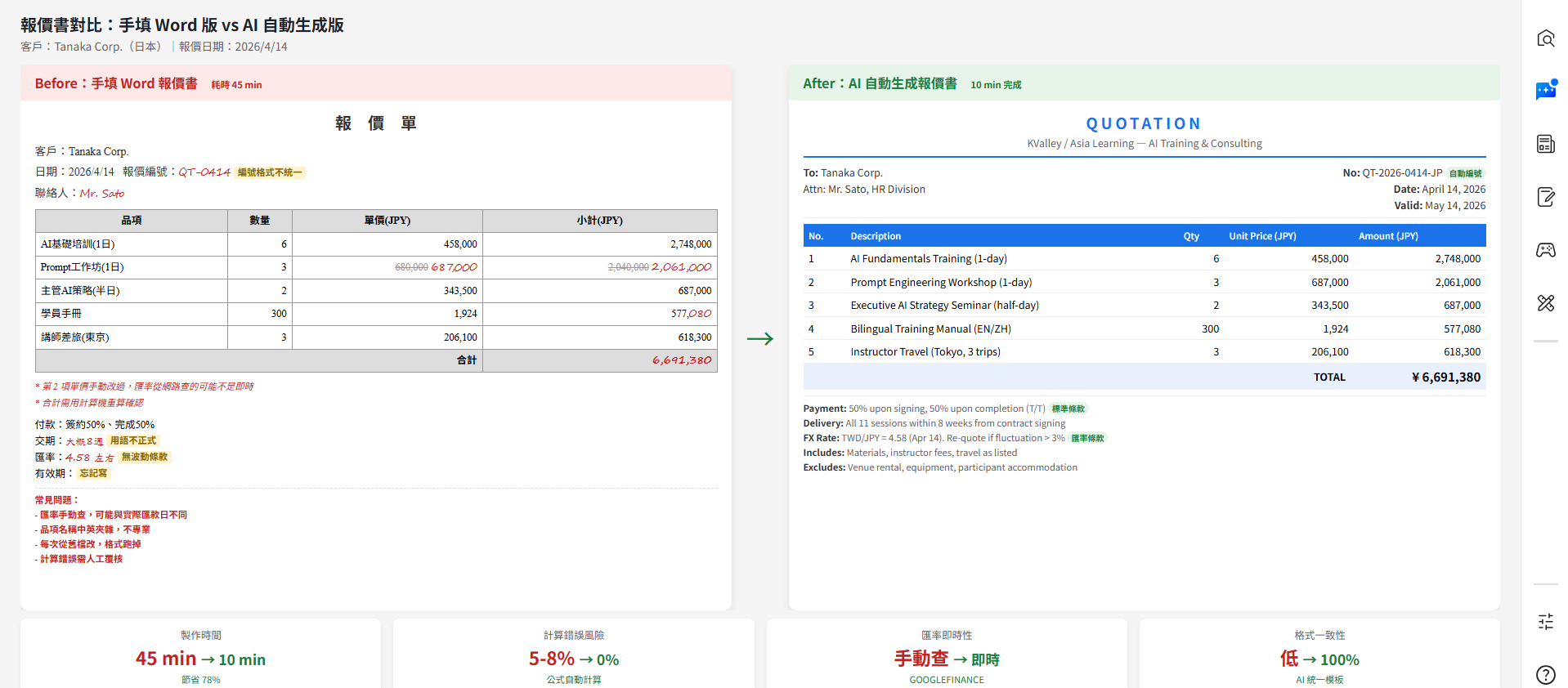Open the note editing pencil icon
Image resolution: width=1568 pixels, height=688 pixels.
click(1545, 197)
